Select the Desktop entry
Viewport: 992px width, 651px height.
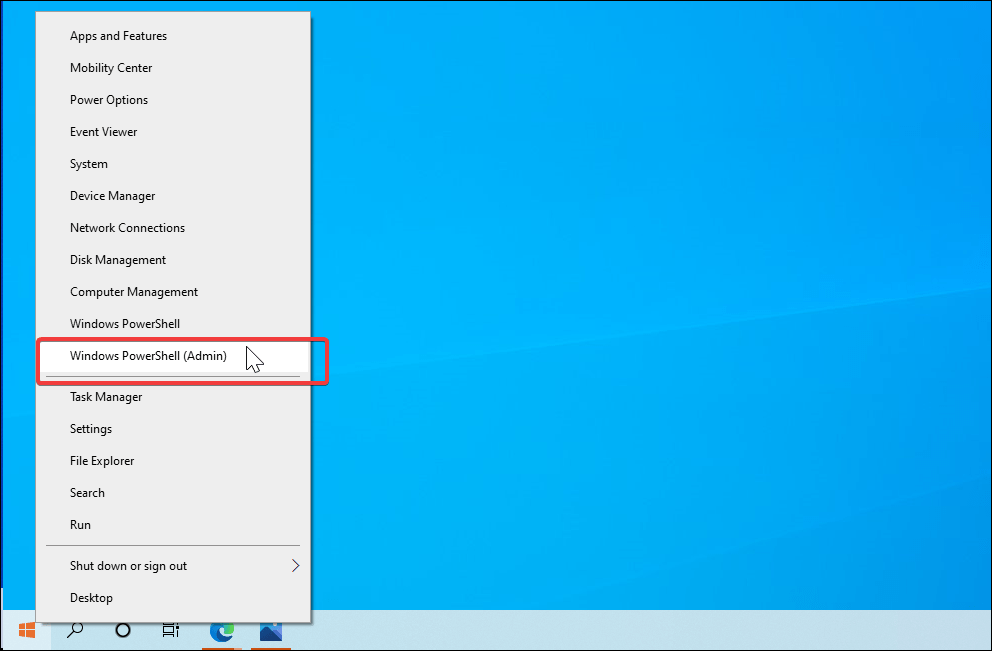[173, 598]
